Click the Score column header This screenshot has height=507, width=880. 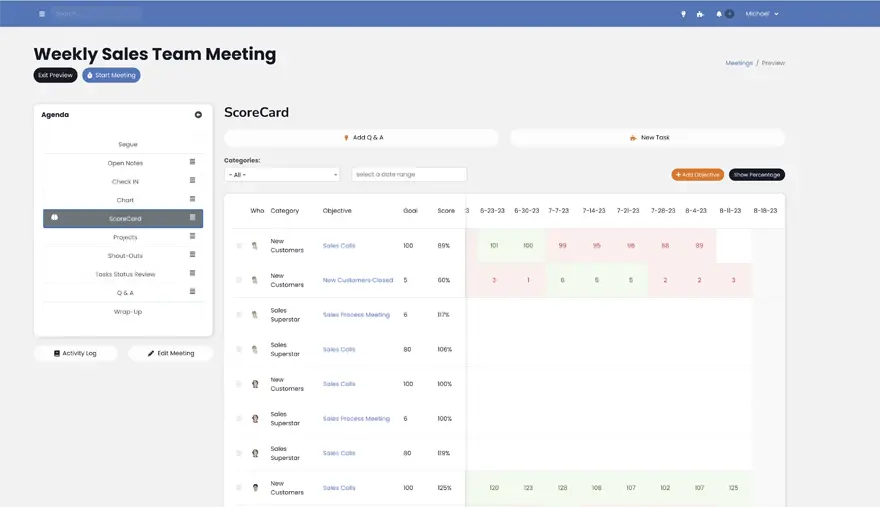[446, 211]
